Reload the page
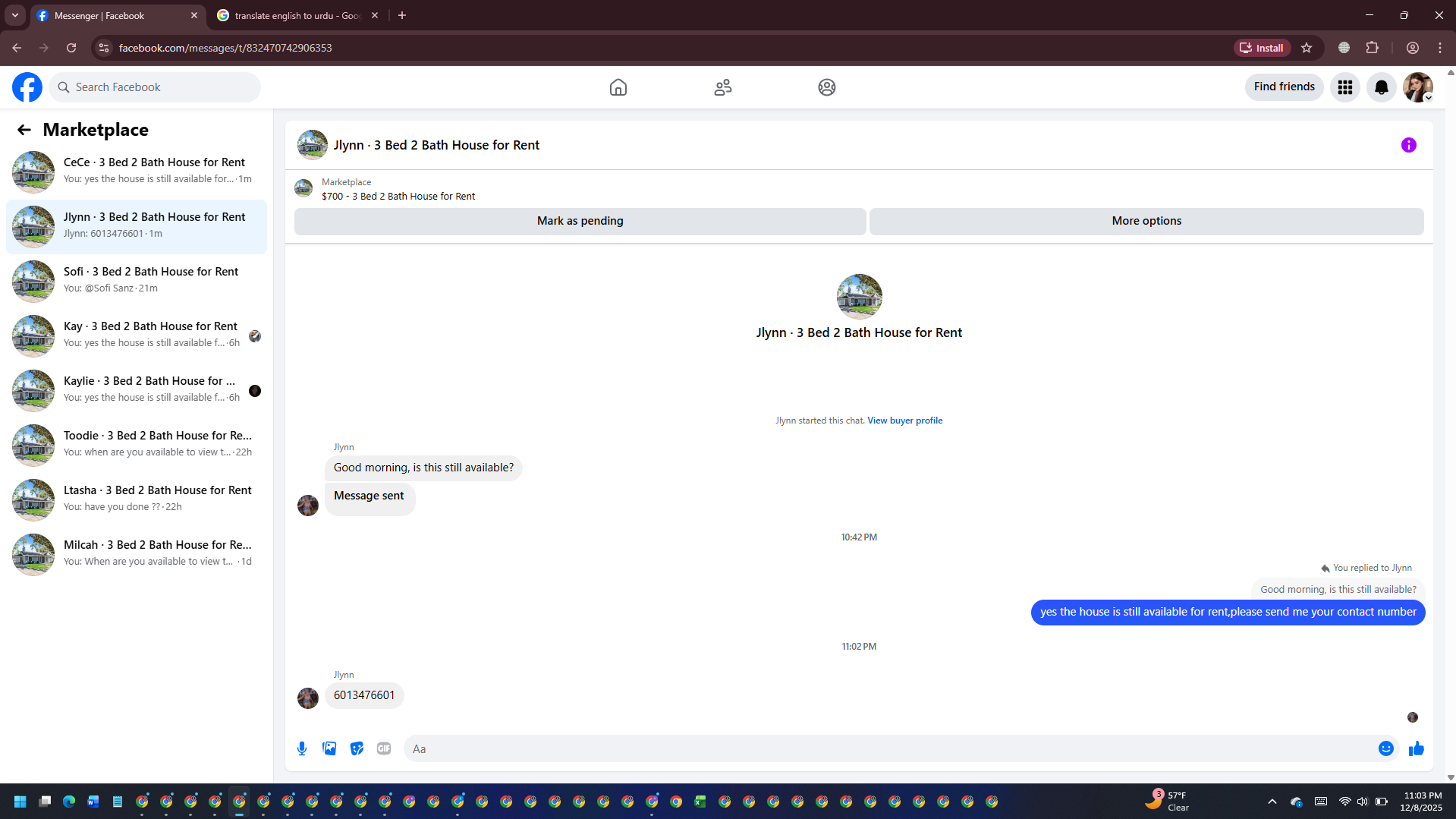 pyautogui.click(x=71, y=48)
